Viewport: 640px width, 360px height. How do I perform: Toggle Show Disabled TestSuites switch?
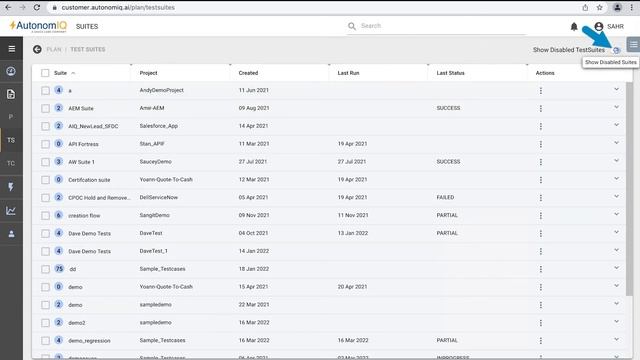(616, 50)
